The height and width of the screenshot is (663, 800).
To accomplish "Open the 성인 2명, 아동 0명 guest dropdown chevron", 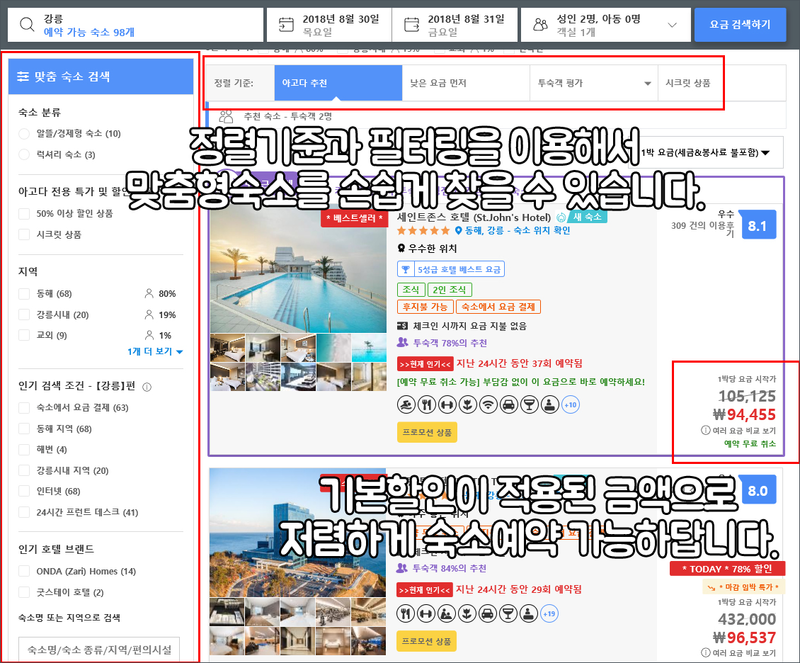I will click(x=672, y=24).
